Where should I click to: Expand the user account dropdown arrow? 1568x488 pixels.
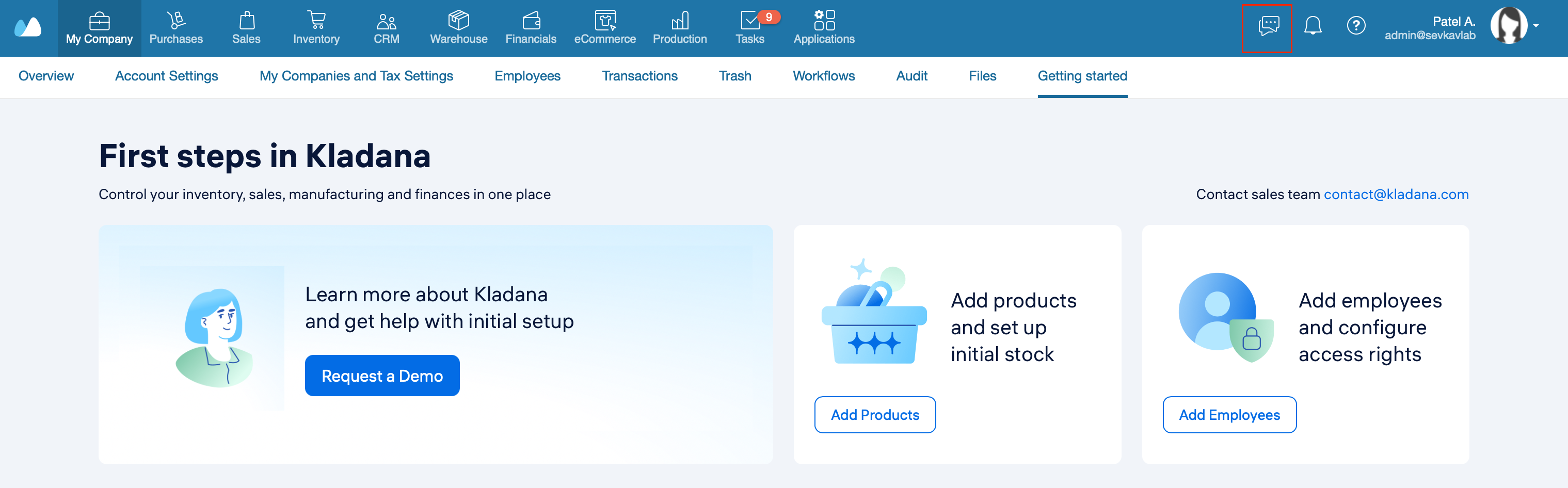click(x=1537, y=26)
